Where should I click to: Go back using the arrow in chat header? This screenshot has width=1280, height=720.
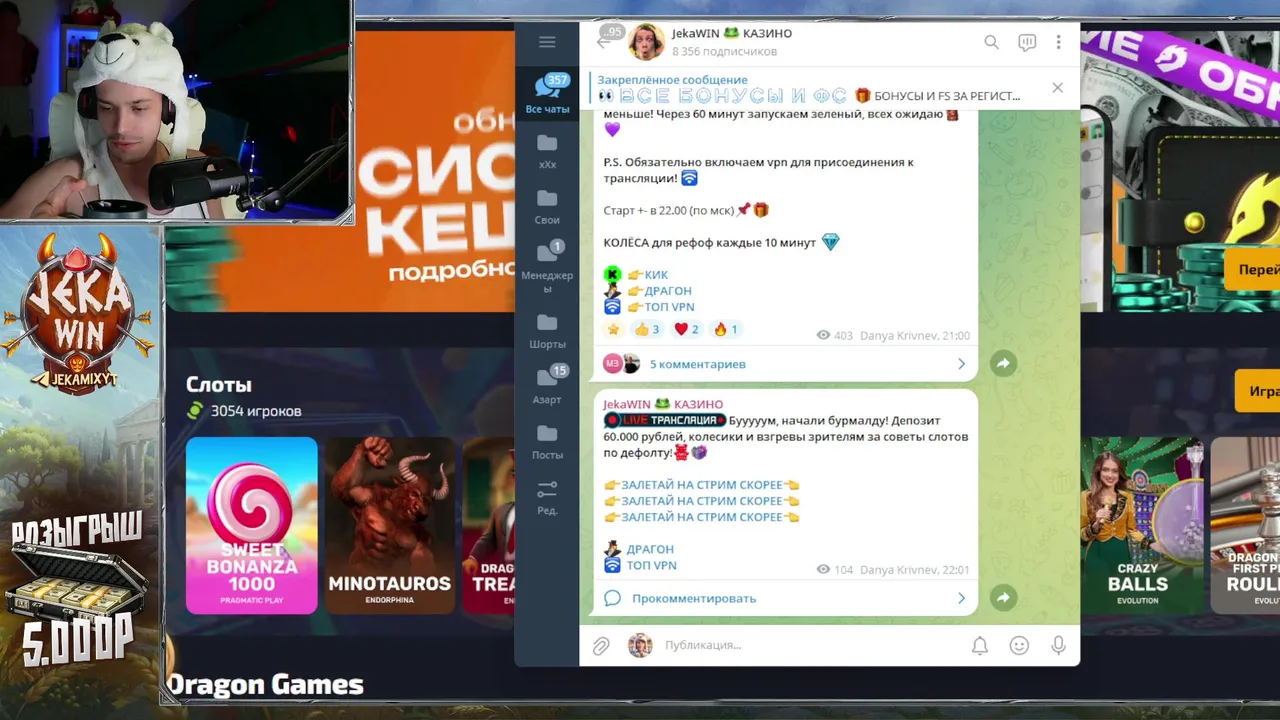point(603,41)
